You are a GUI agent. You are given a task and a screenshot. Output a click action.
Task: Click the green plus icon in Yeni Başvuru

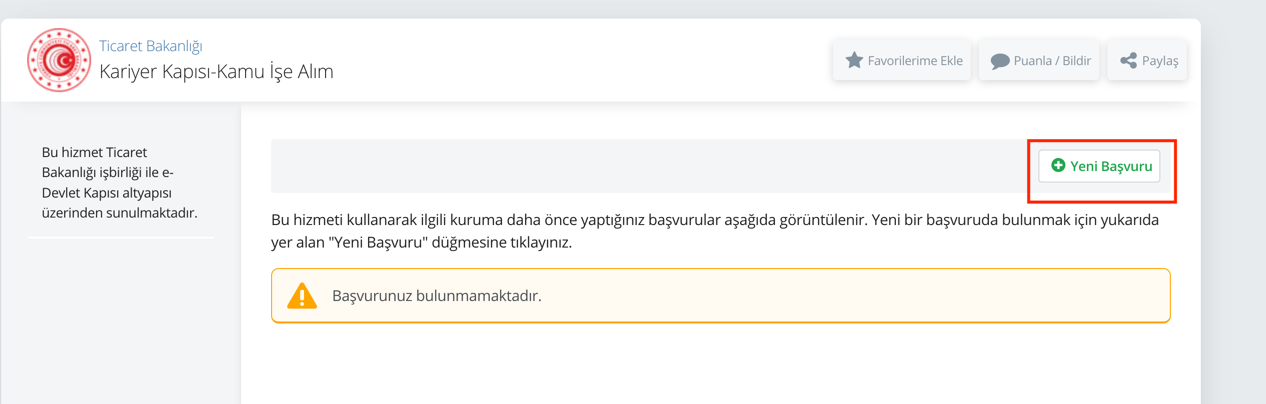tap(1058, 166)
